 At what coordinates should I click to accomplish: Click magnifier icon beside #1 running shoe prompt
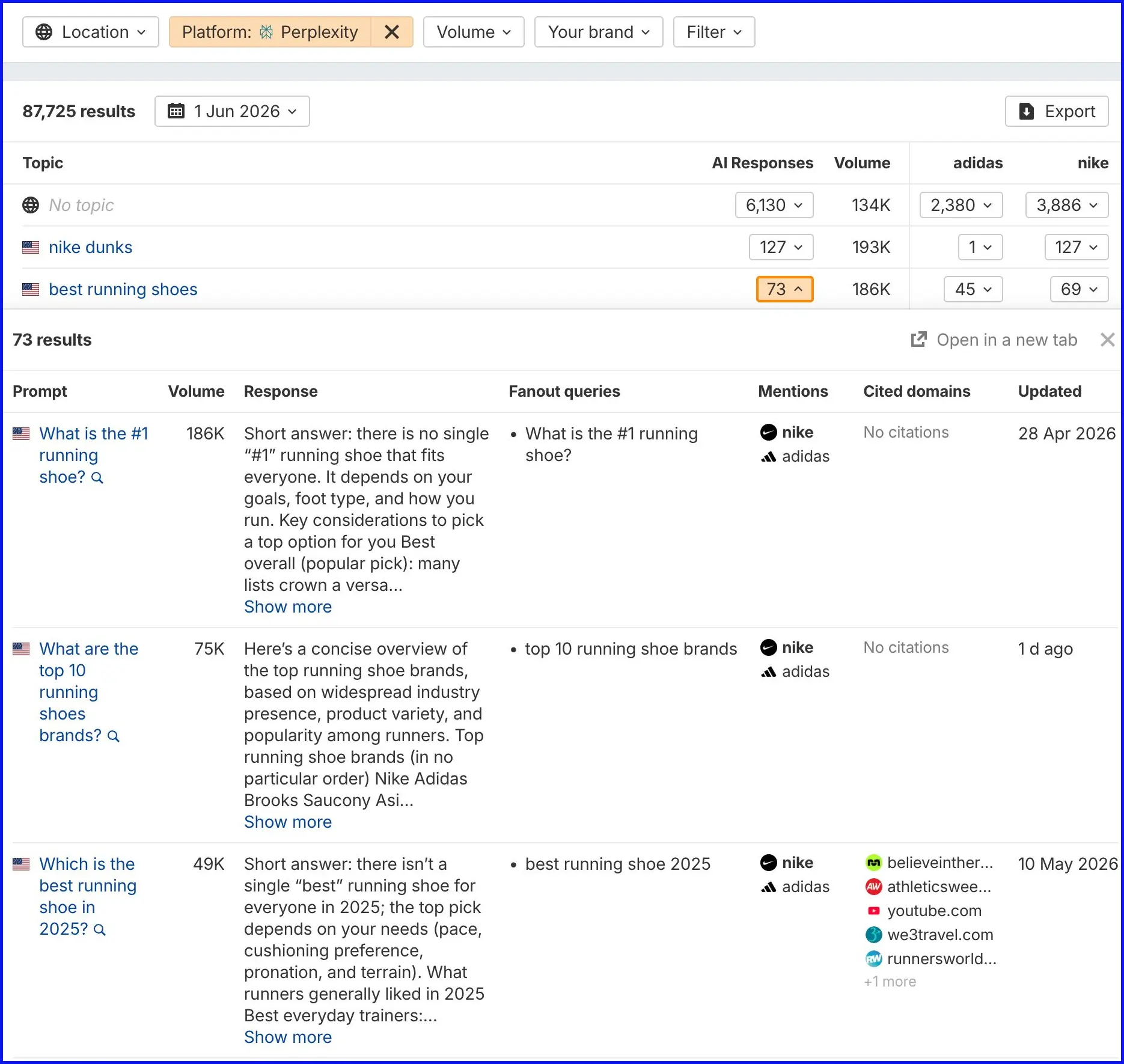[97, 478]
